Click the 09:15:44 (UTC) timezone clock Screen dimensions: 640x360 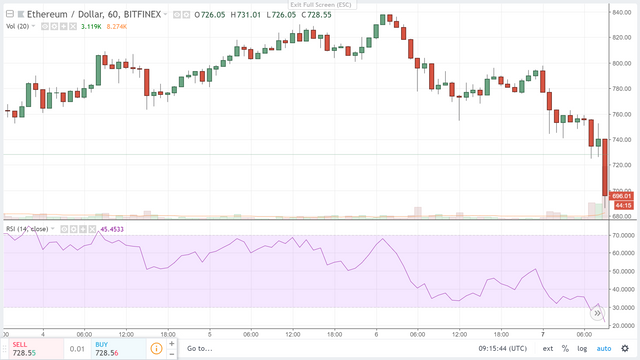pyautogui.click(x=502, y=349)
